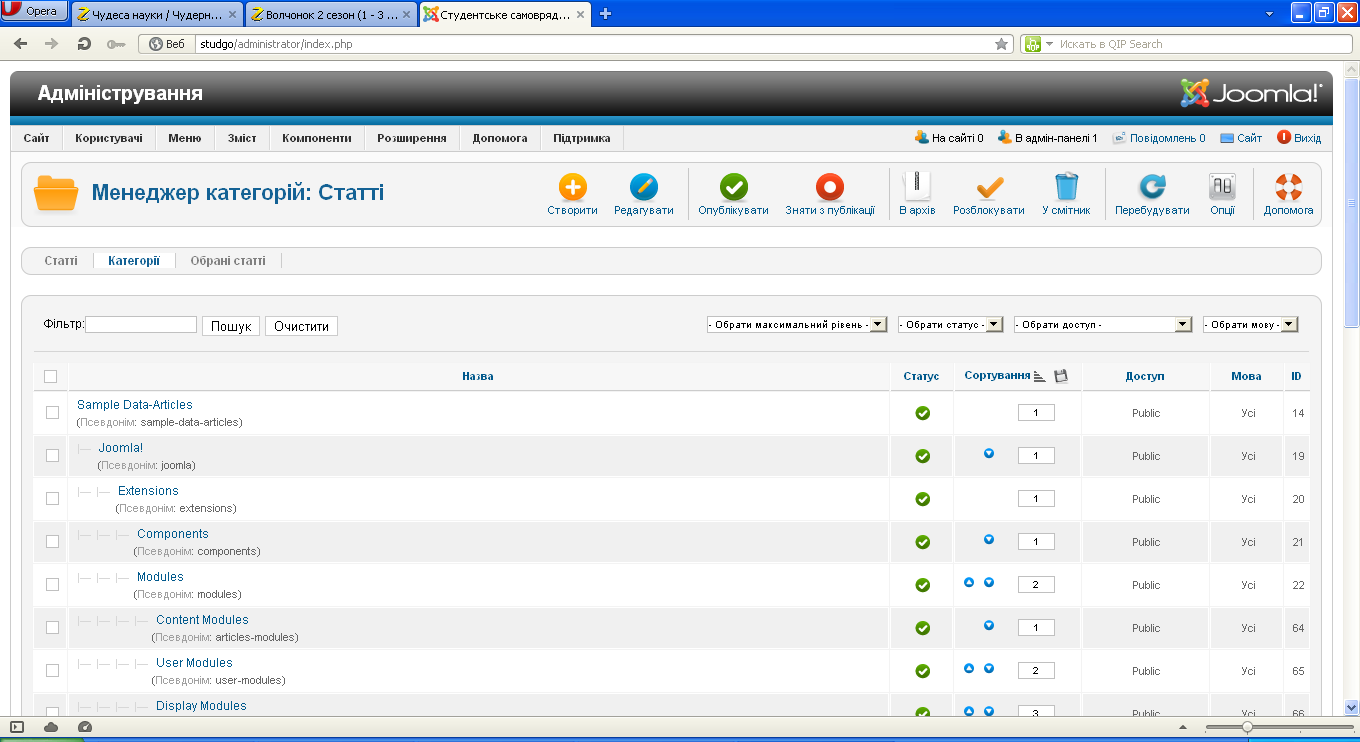Screen dimensions: 1360x742
Task: Open the Зміст menu
Action: (242, 138)
